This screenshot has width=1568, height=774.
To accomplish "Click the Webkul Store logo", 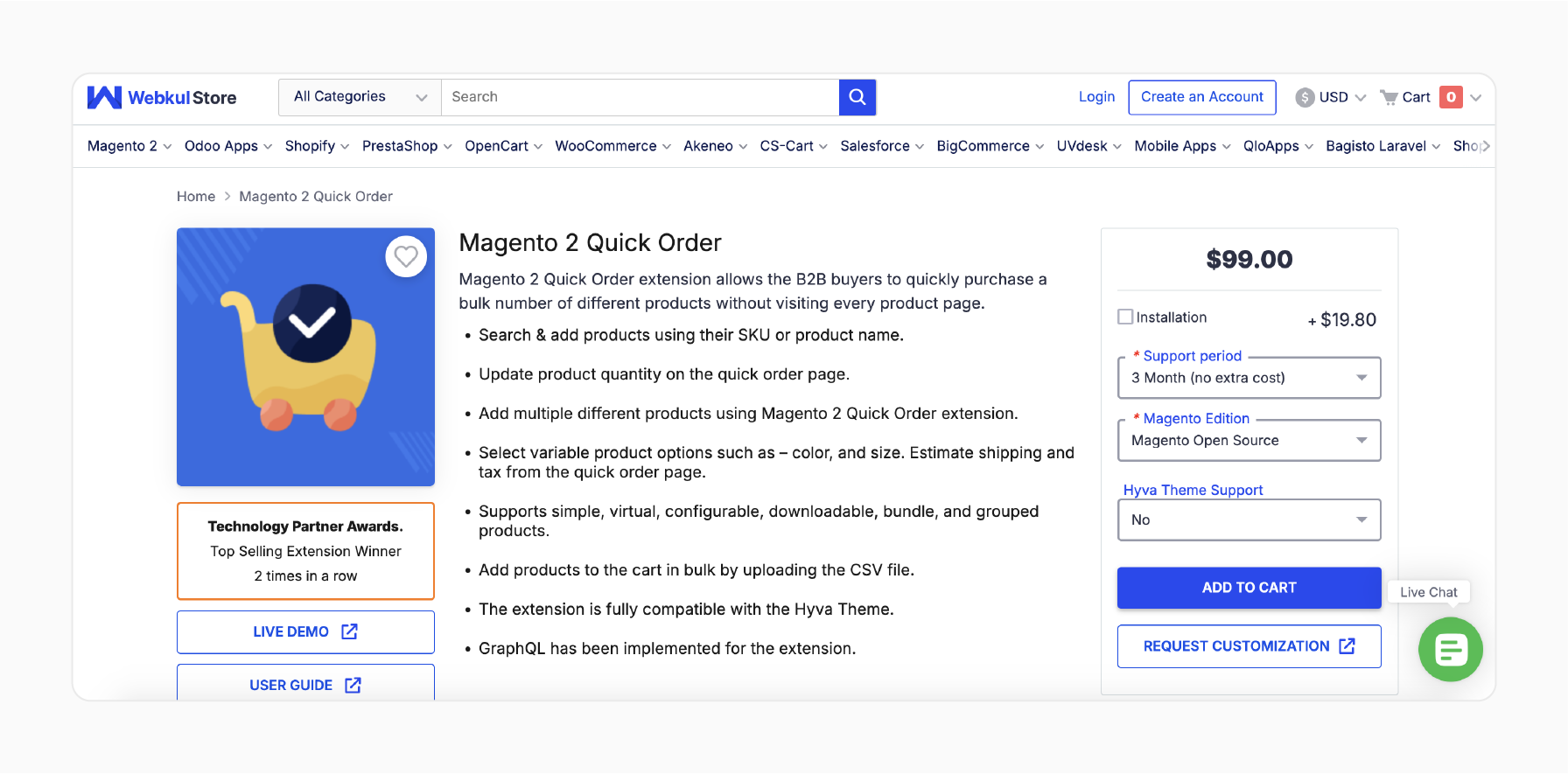I will click(x=162, y=97).
